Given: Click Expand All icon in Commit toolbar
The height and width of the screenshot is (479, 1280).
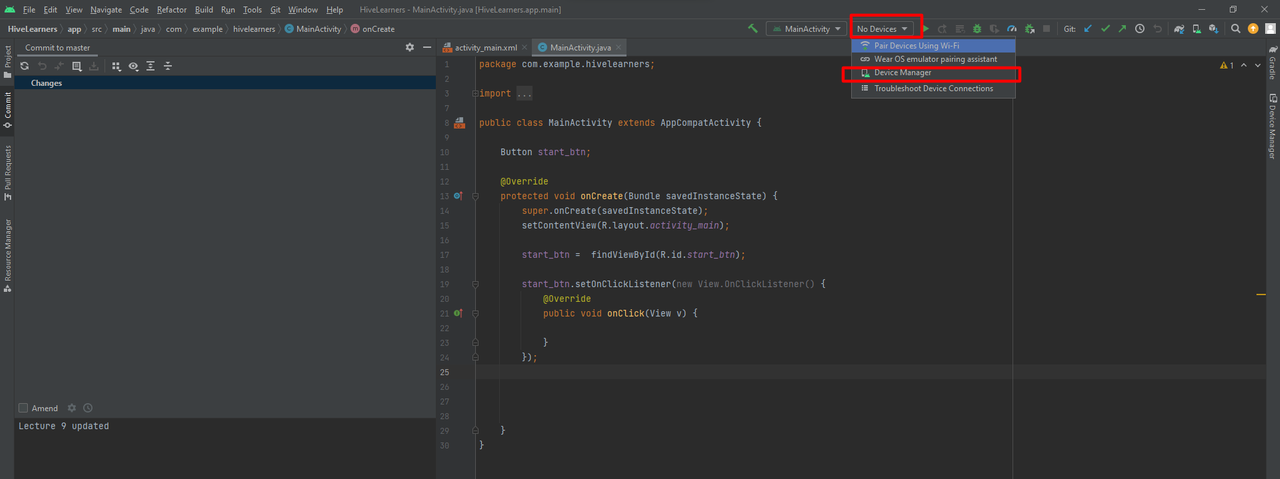Looking at the screenshot, I should point(150,66).
